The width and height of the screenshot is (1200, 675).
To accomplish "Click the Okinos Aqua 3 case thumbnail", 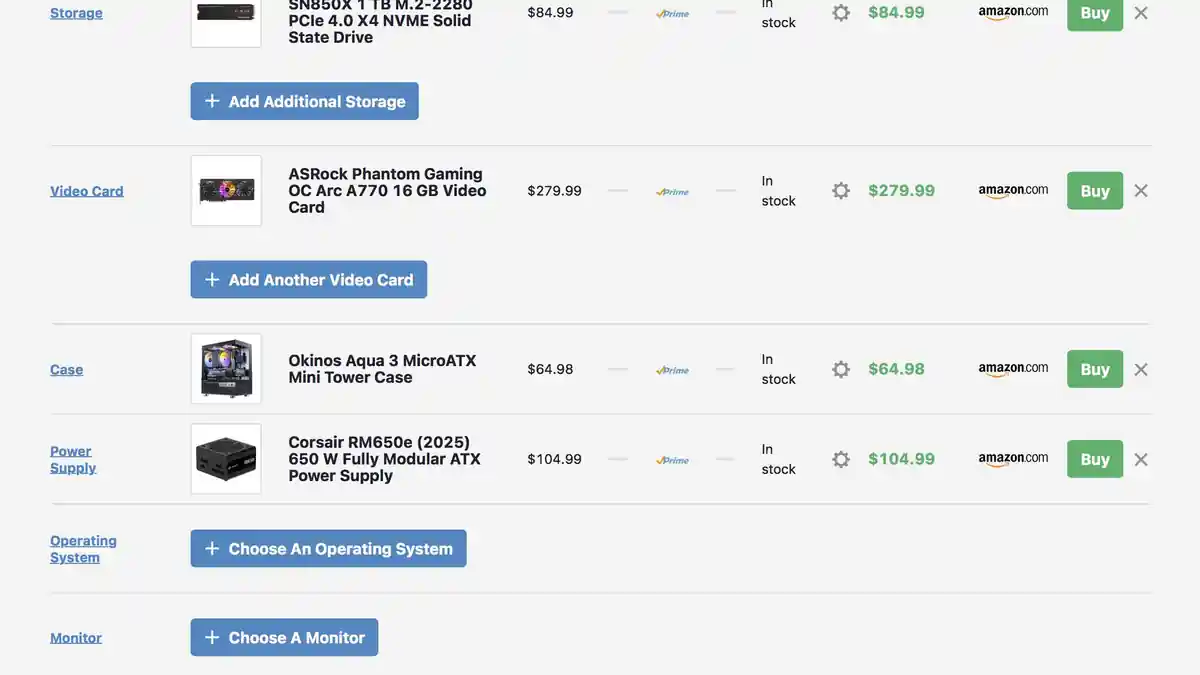I will tap(226, 369).
